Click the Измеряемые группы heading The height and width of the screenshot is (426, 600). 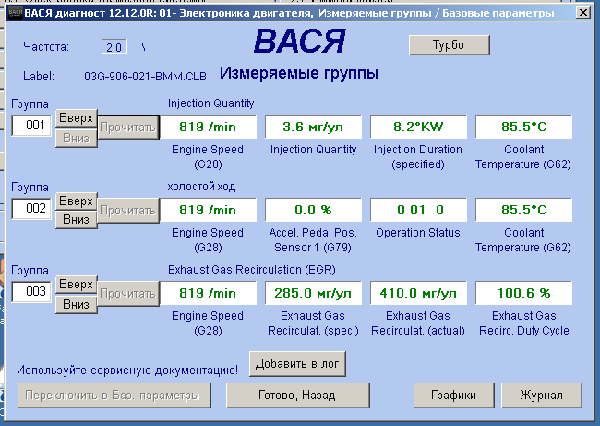click(299, 73)
